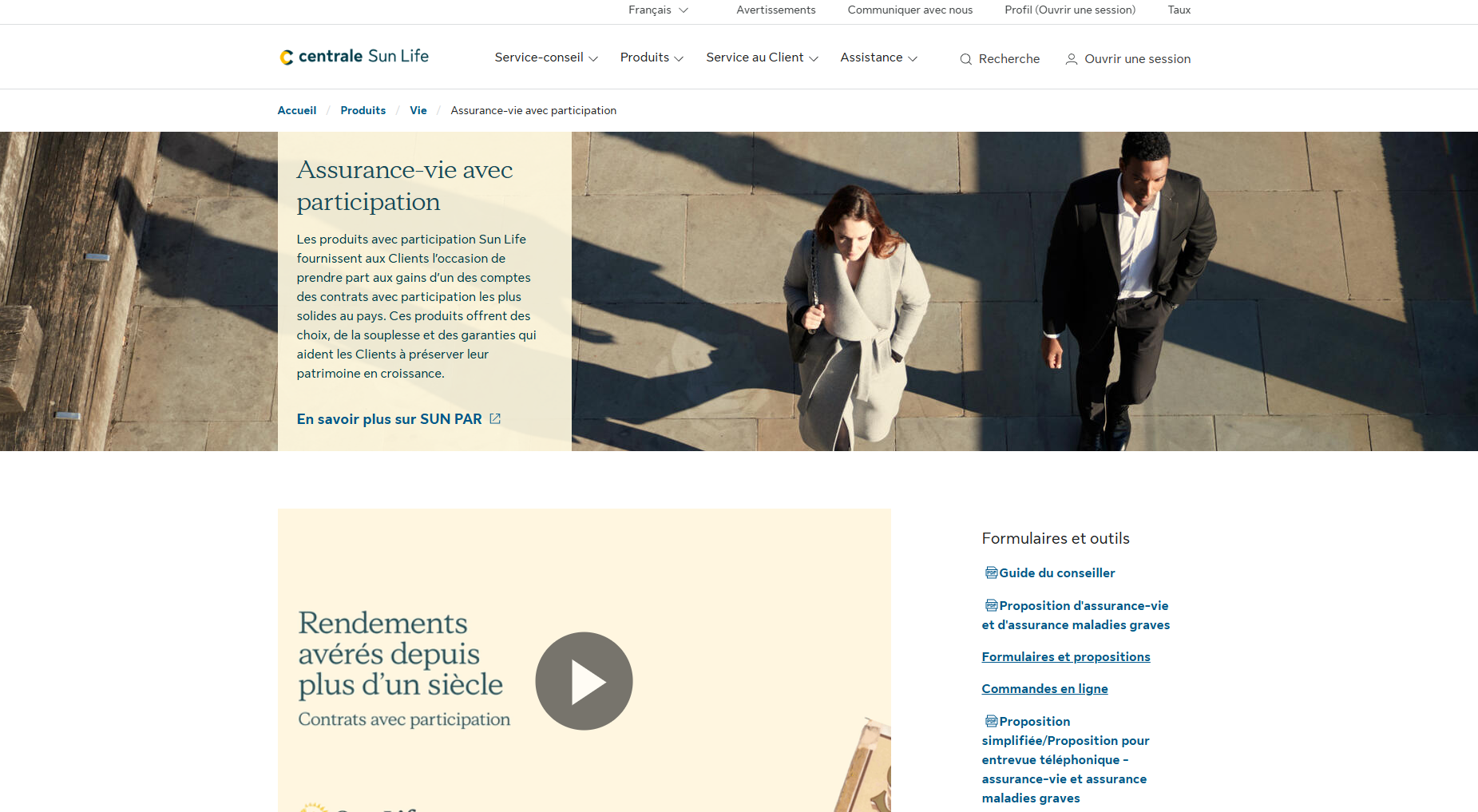1478x812 pixels.
Task: Open the Commandes en ligne link
Action: click(1044, 689)
